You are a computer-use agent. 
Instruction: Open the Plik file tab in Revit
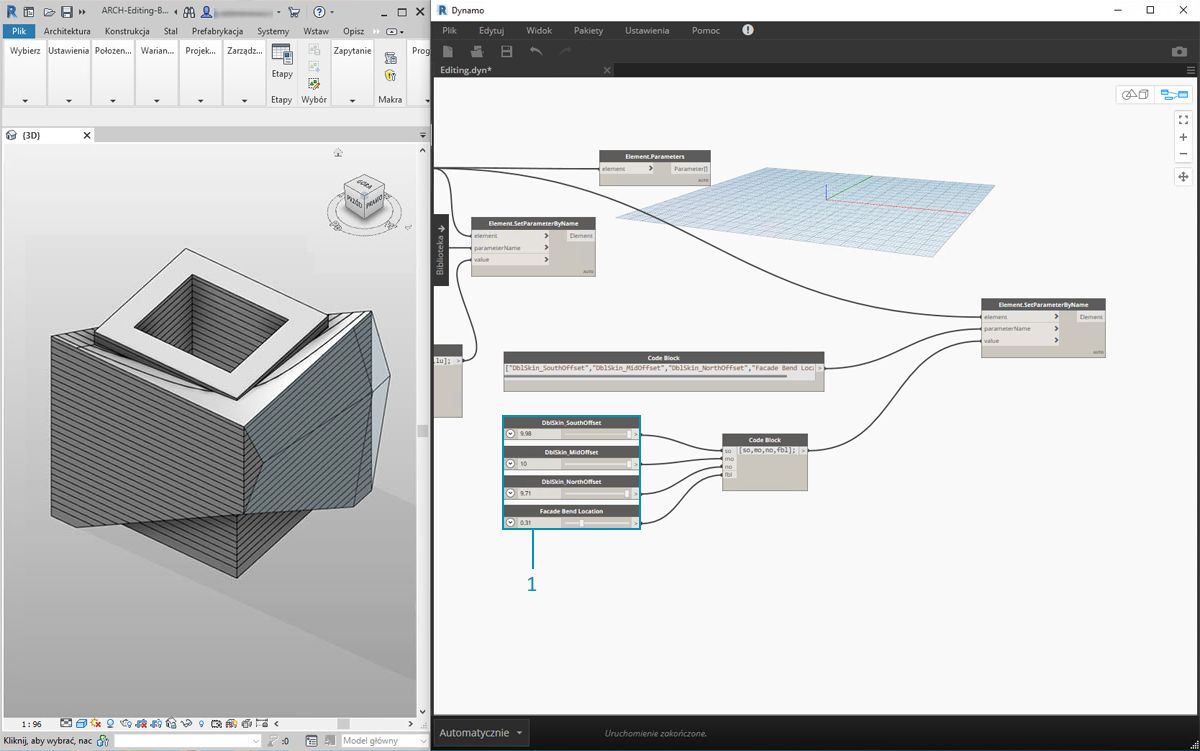[19, 31]
